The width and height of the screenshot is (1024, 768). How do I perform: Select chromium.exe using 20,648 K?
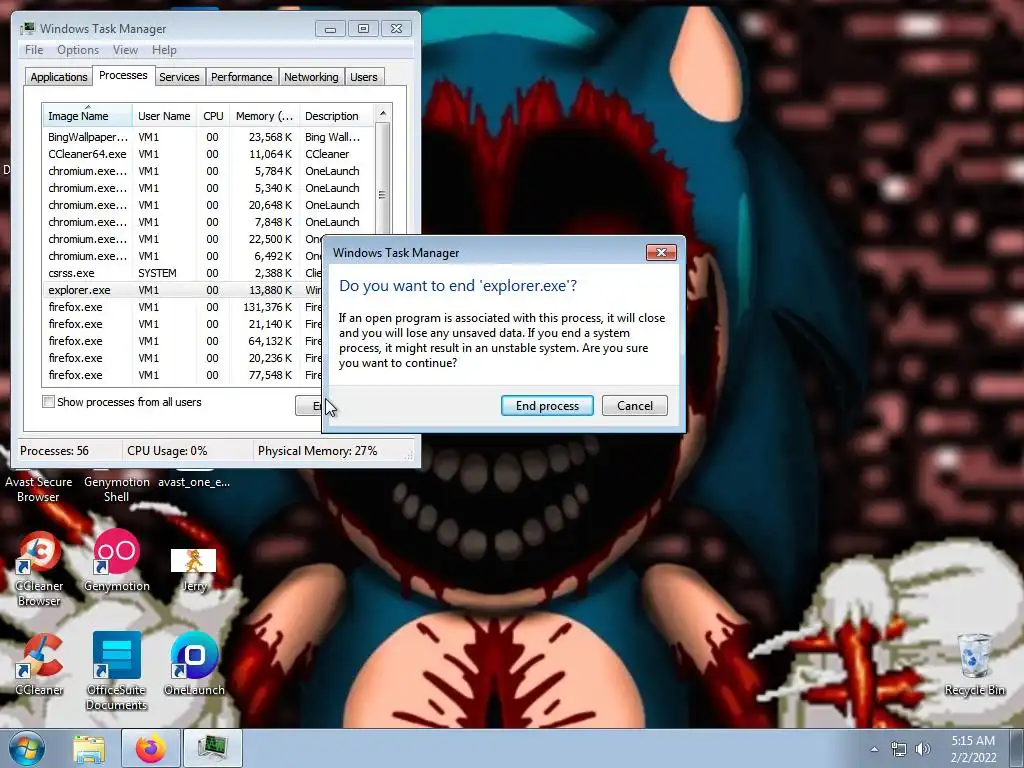coord(208,205)
